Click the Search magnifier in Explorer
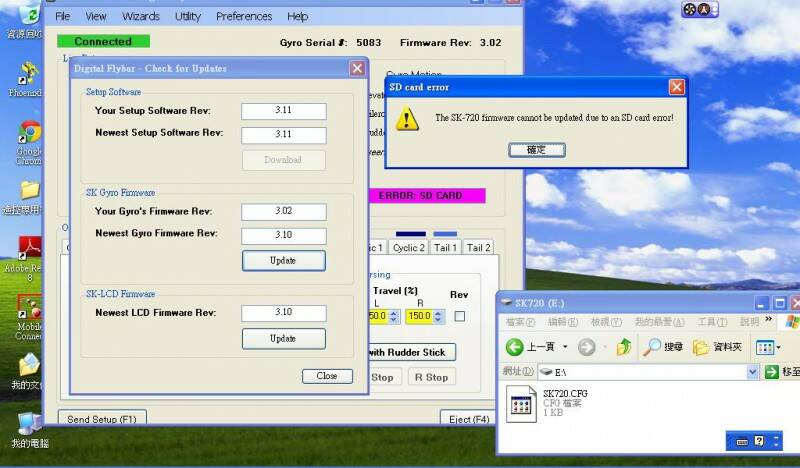 pos(652,347)
